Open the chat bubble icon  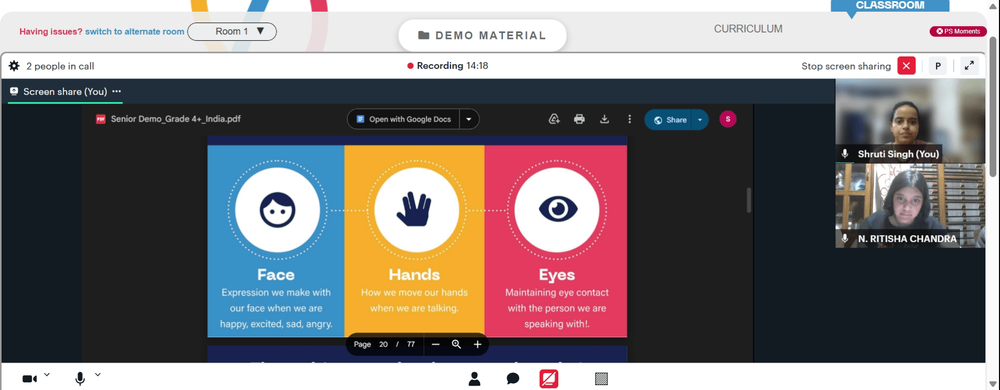point(513,379)
